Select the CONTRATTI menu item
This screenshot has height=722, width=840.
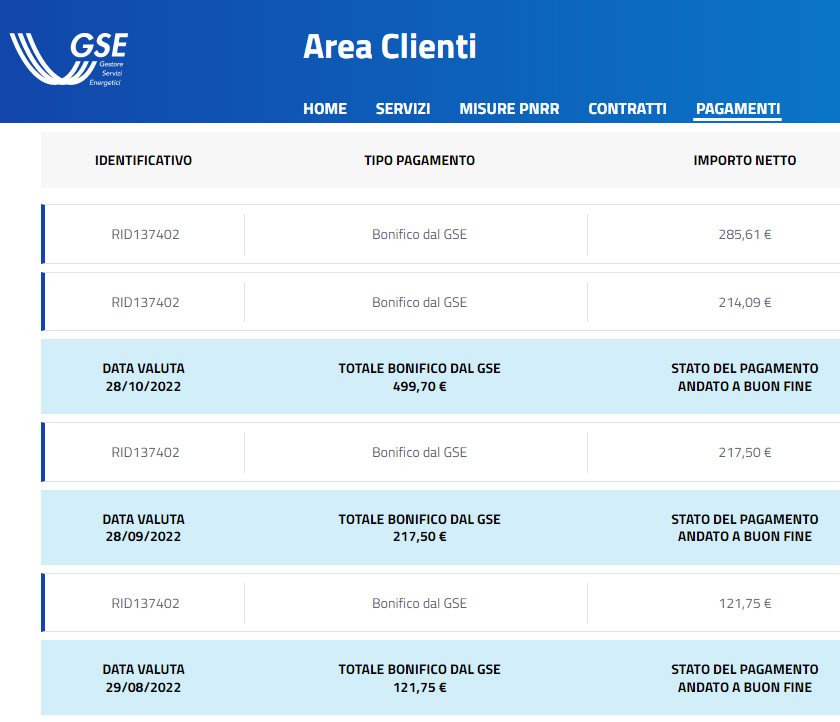pos(627,109)
